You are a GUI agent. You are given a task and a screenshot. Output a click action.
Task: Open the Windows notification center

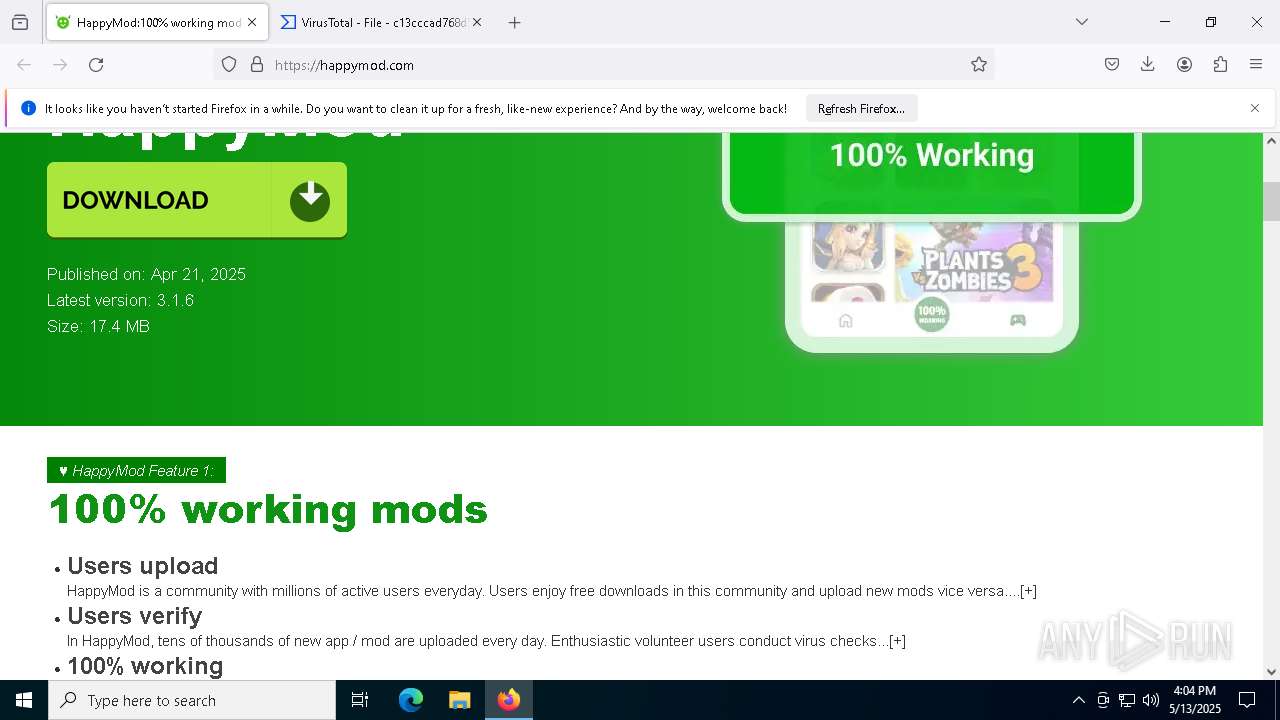point(1247,700)
